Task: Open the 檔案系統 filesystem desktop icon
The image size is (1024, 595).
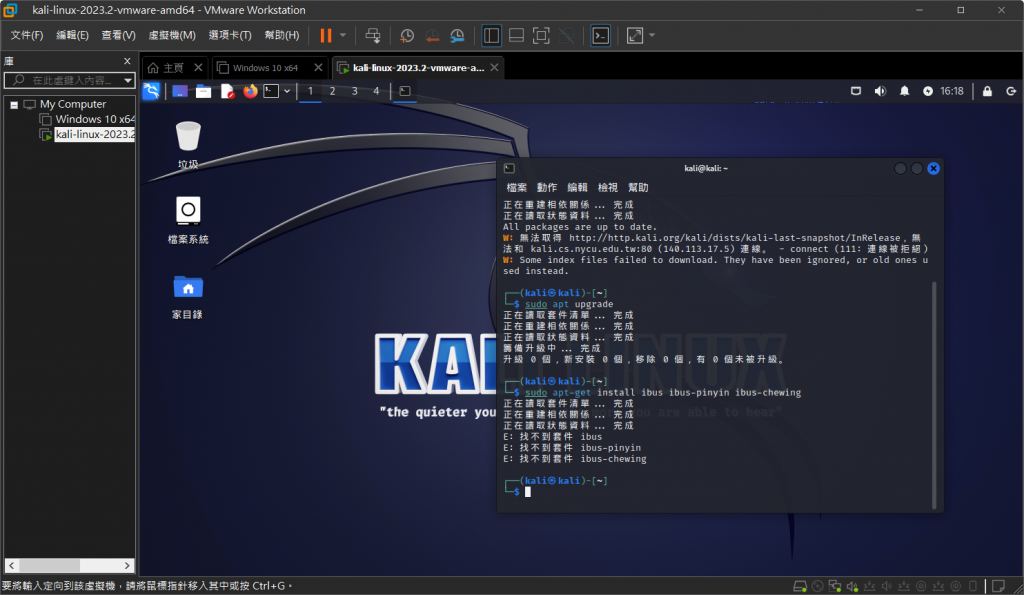Action: [188, 219]
